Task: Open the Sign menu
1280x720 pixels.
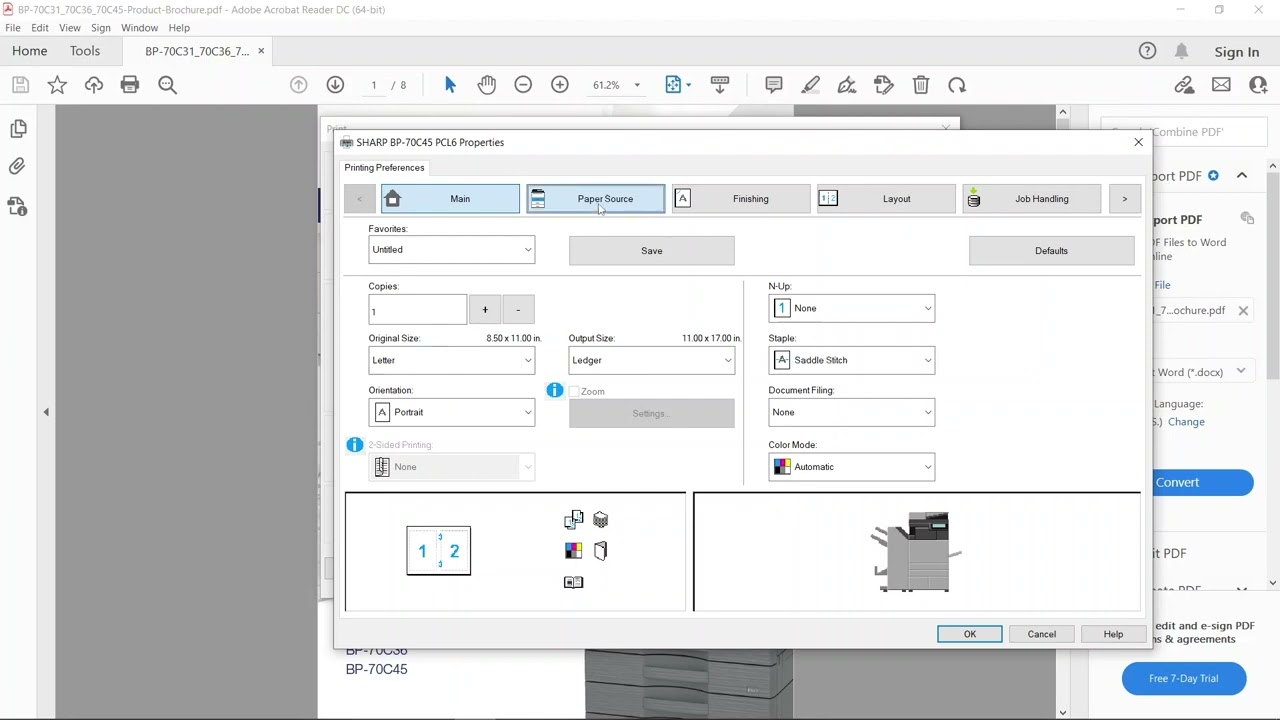Action: pyautogui.click(x=101, y=28)
